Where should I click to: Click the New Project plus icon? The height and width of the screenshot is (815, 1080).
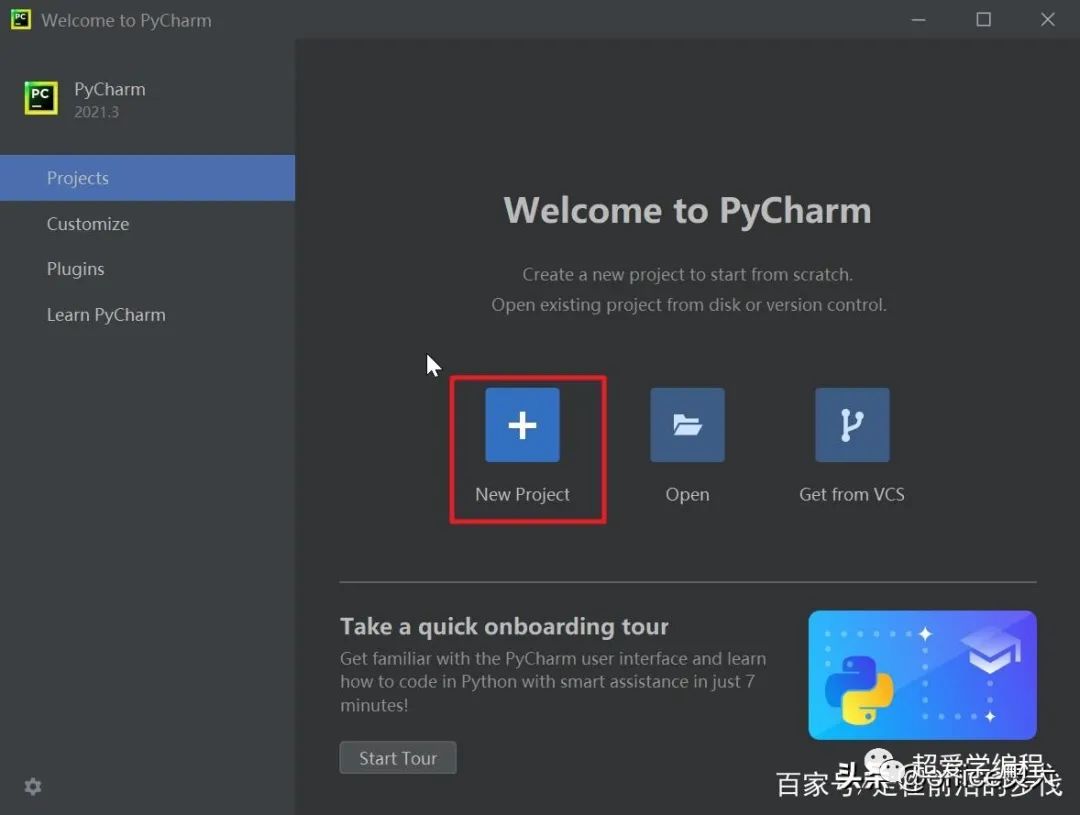tap(522, 424)
